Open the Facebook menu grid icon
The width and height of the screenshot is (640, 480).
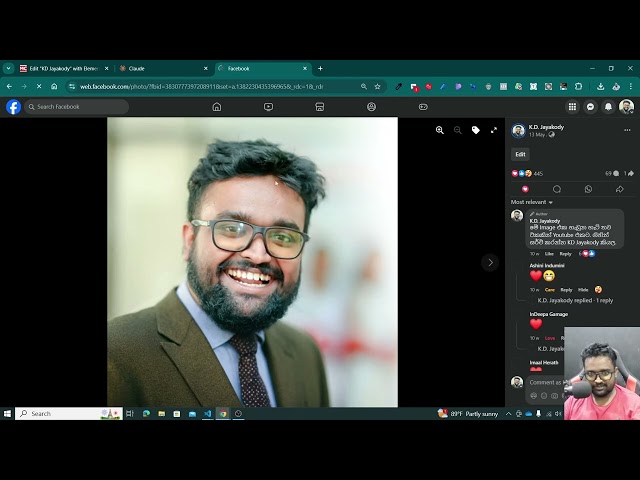tap(572, 107)
